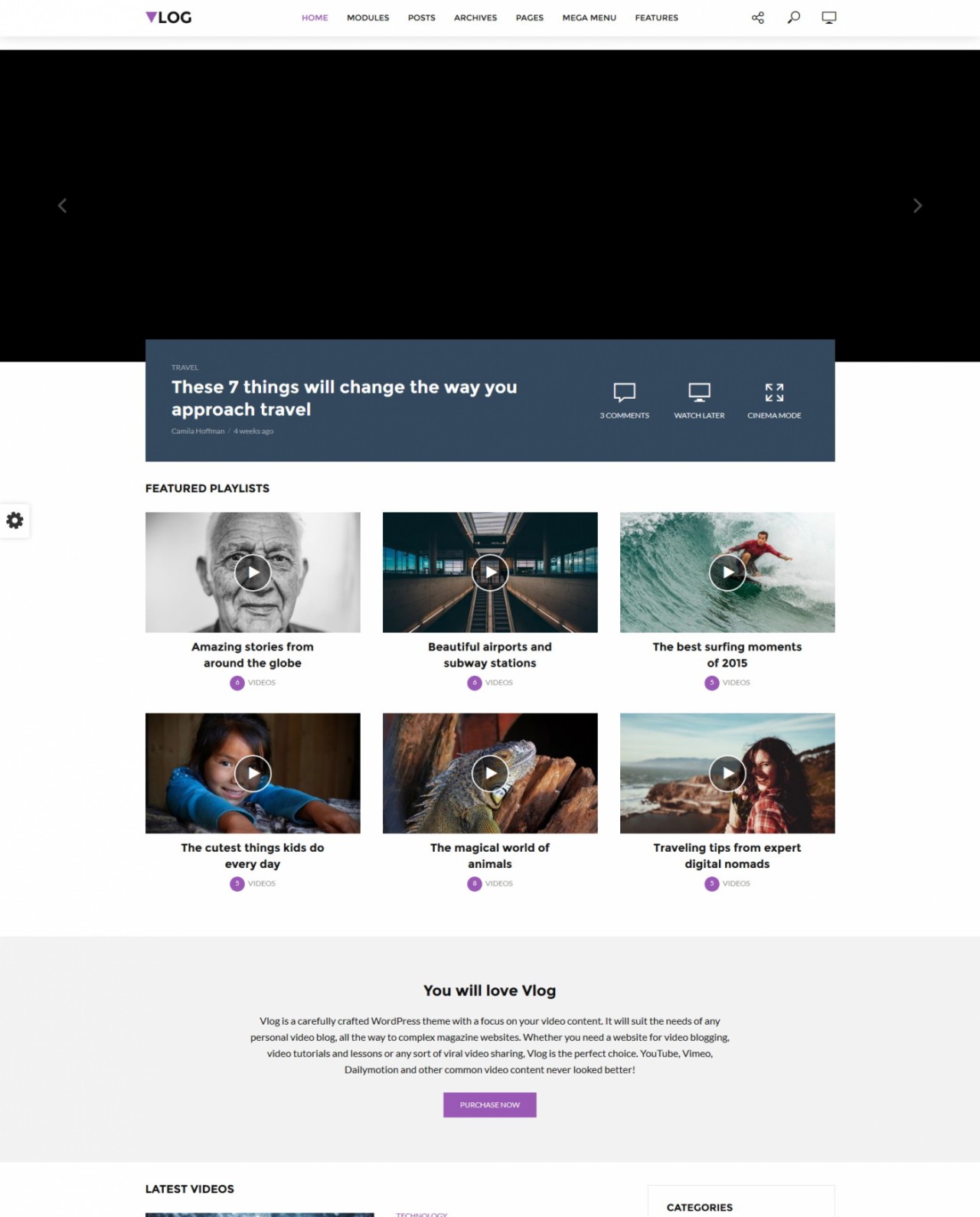Click the Purchase Now button
The image size is (980, 1217).
[490, 1104]
